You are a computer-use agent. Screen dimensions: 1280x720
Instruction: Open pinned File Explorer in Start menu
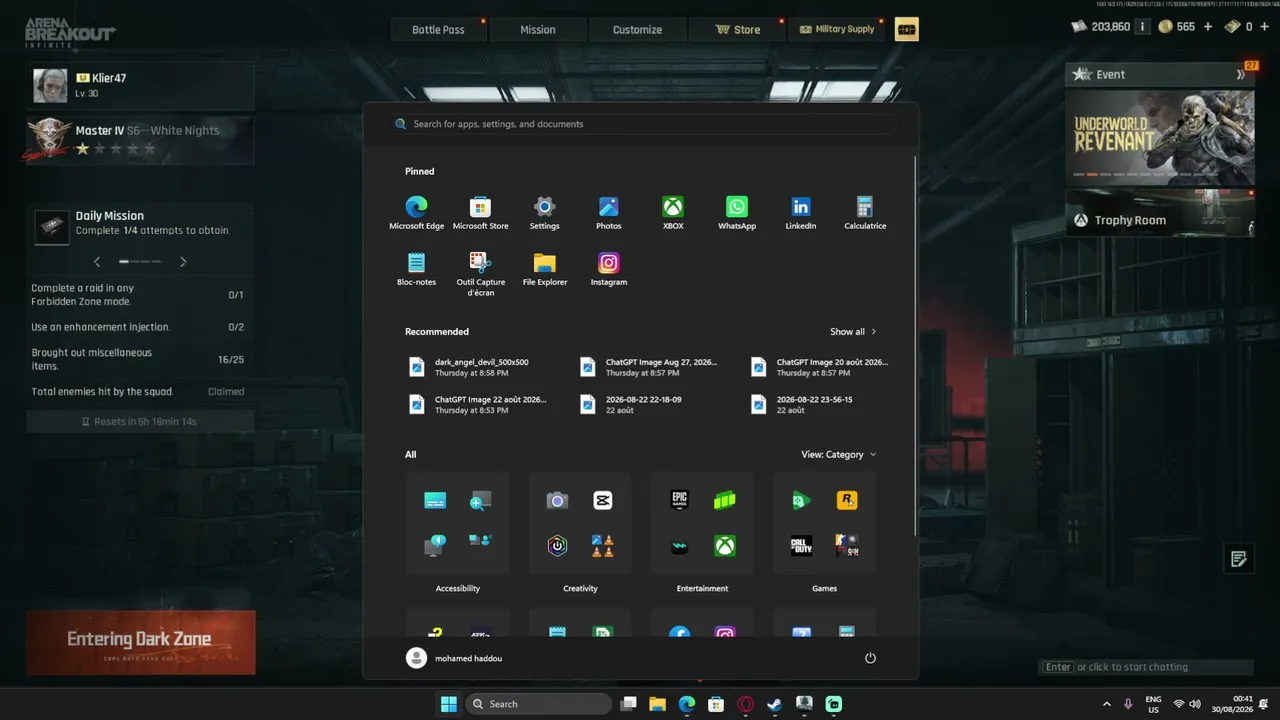(544, 268)
